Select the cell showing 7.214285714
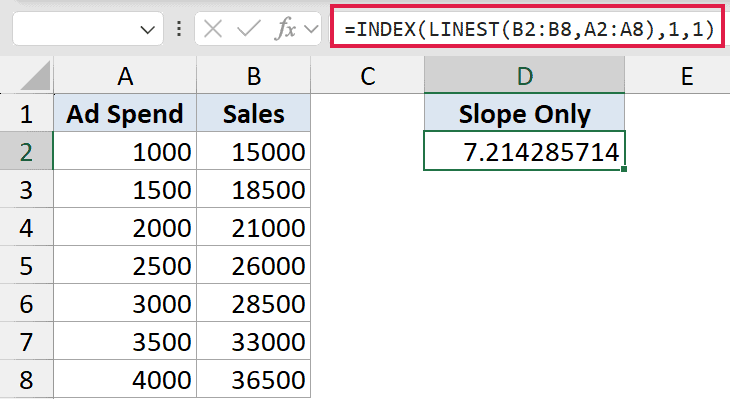Image resolution: width=730 pixels, height=399 pixels. 524,151
